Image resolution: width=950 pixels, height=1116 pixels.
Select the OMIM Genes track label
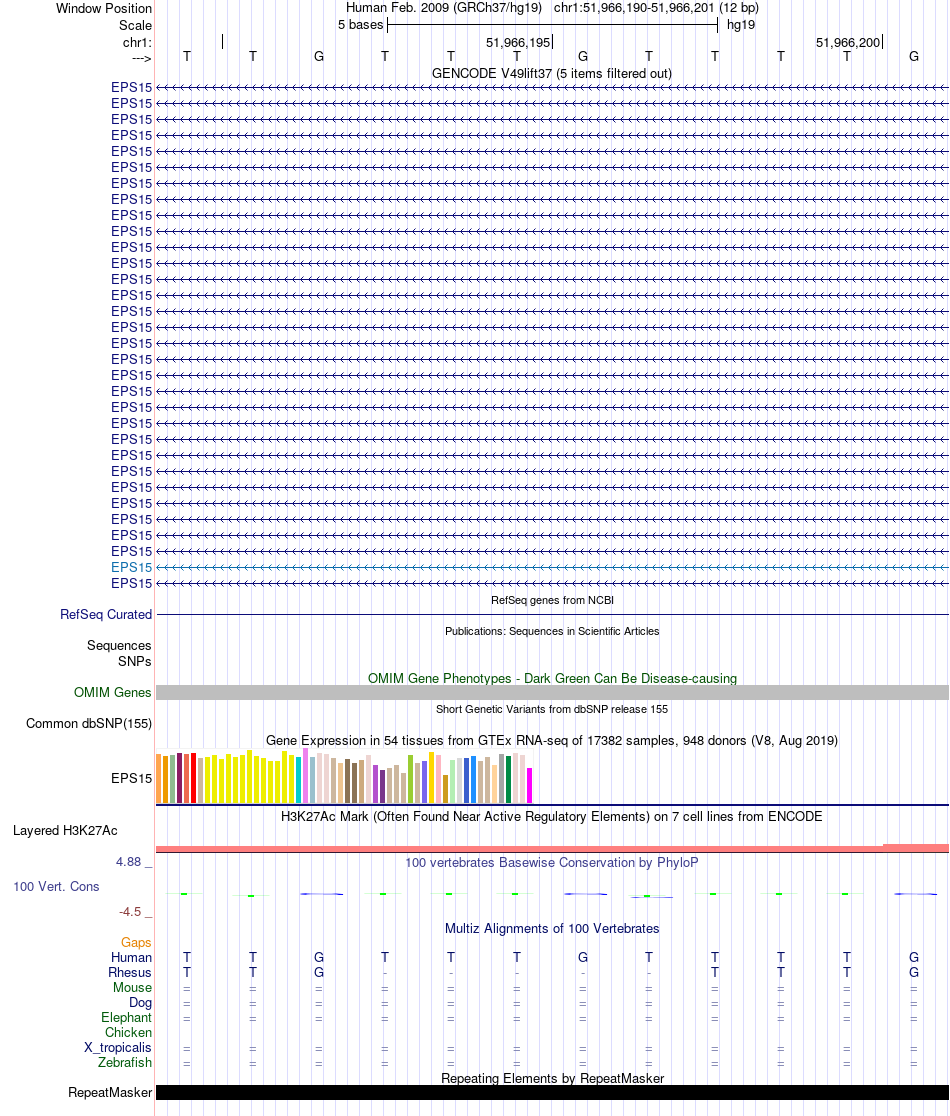point(112,693)
